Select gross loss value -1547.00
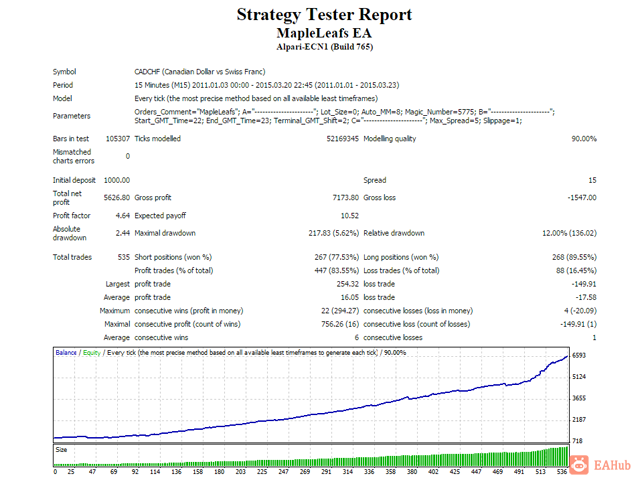 coord(582,198)
